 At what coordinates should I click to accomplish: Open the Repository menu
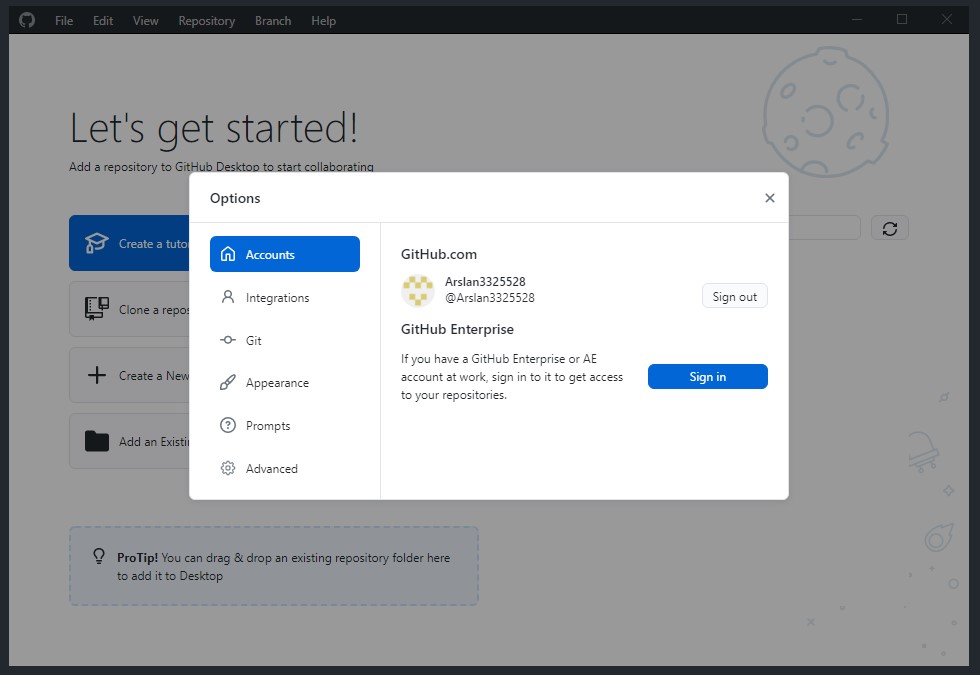[207, 21]
